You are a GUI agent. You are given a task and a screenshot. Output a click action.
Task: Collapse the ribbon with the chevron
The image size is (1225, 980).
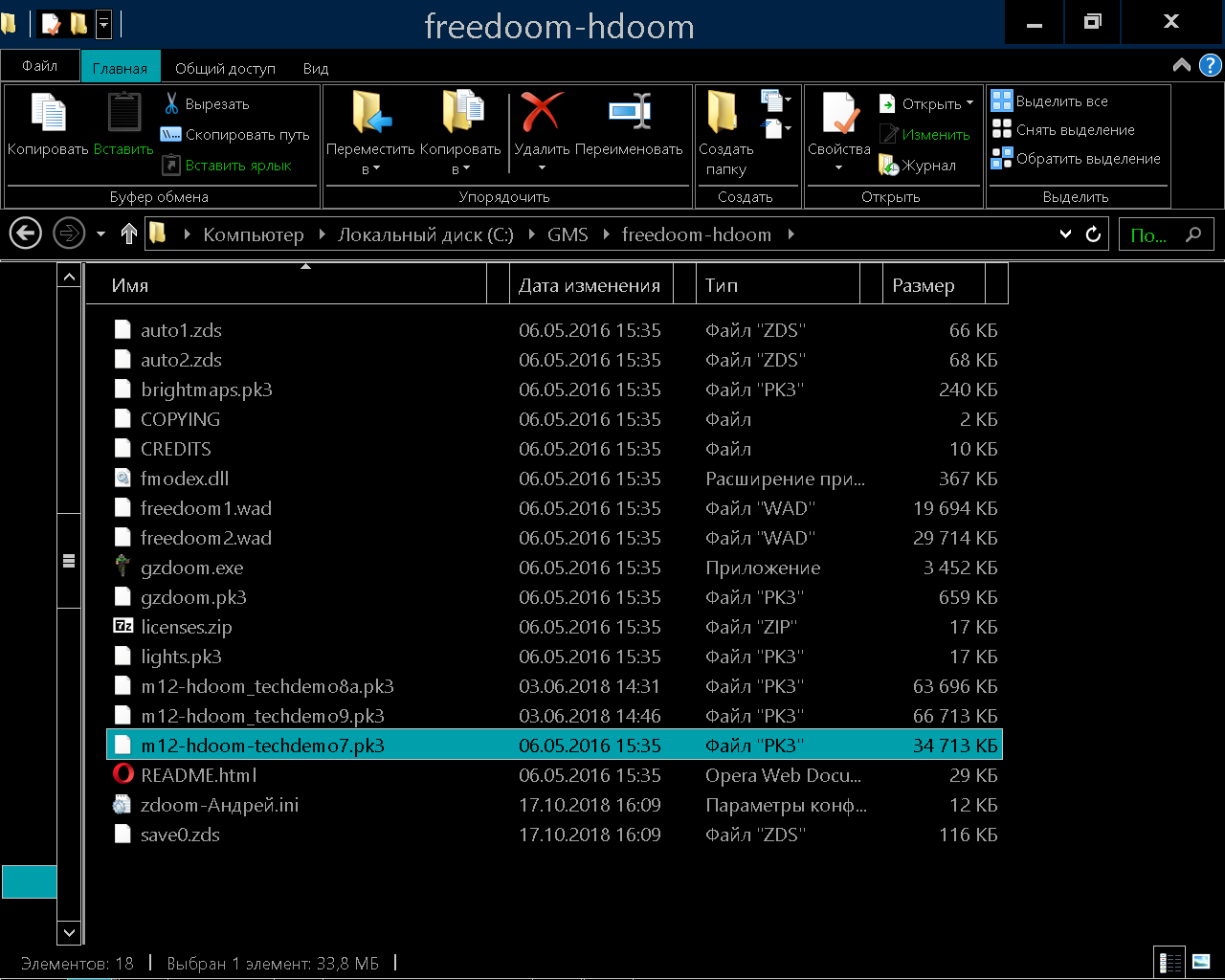[1182, 65]
